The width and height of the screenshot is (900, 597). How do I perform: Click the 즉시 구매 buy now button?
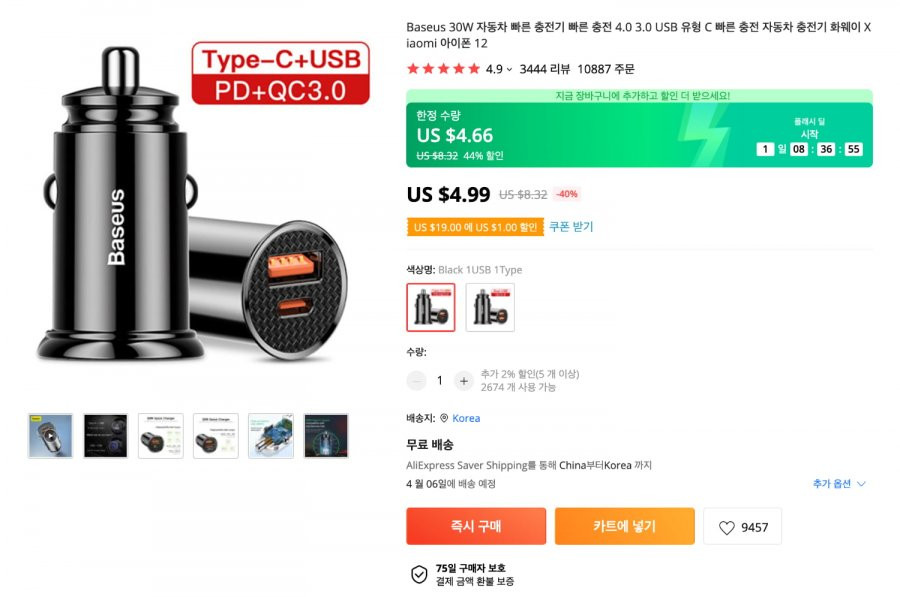(476, 526)
